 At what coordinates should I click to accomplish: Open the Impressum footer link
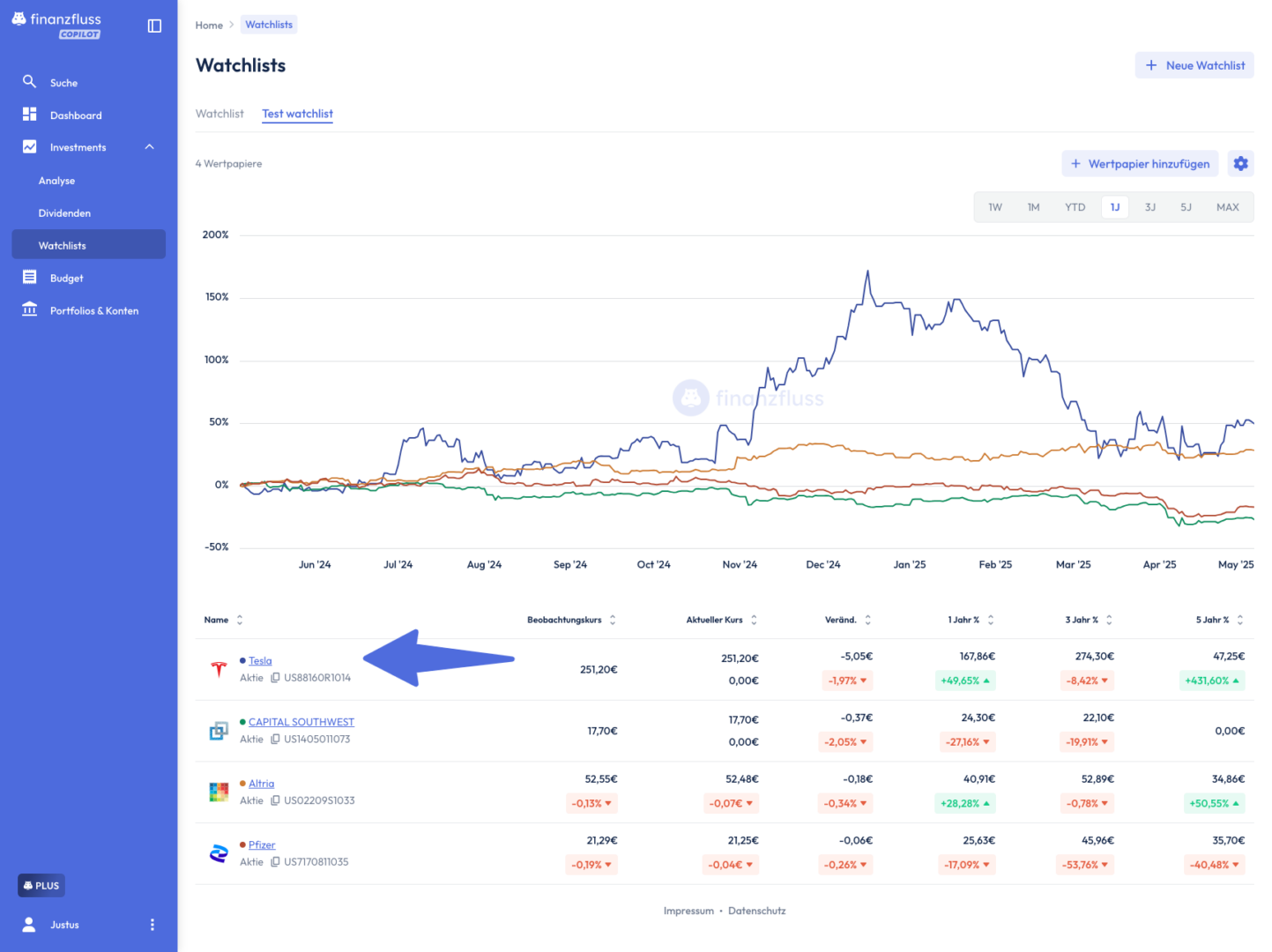688,911
